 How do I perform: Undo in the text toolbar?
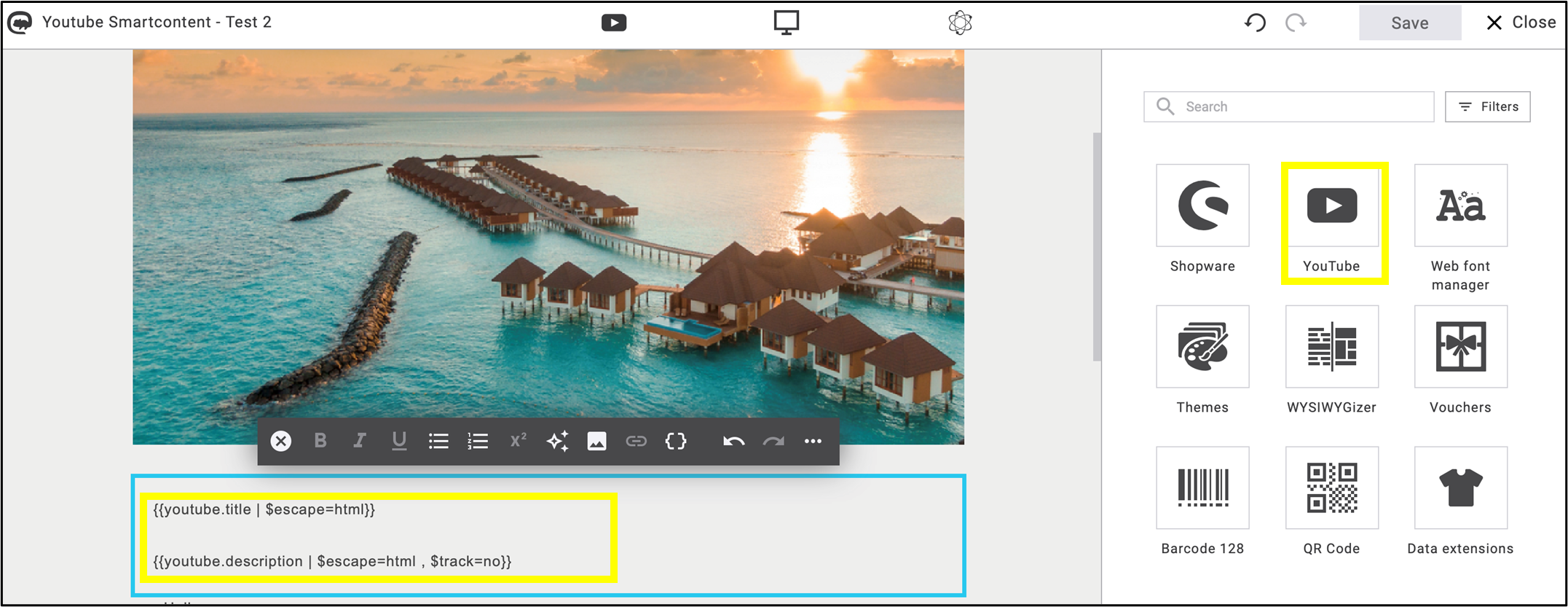point(734,441)
